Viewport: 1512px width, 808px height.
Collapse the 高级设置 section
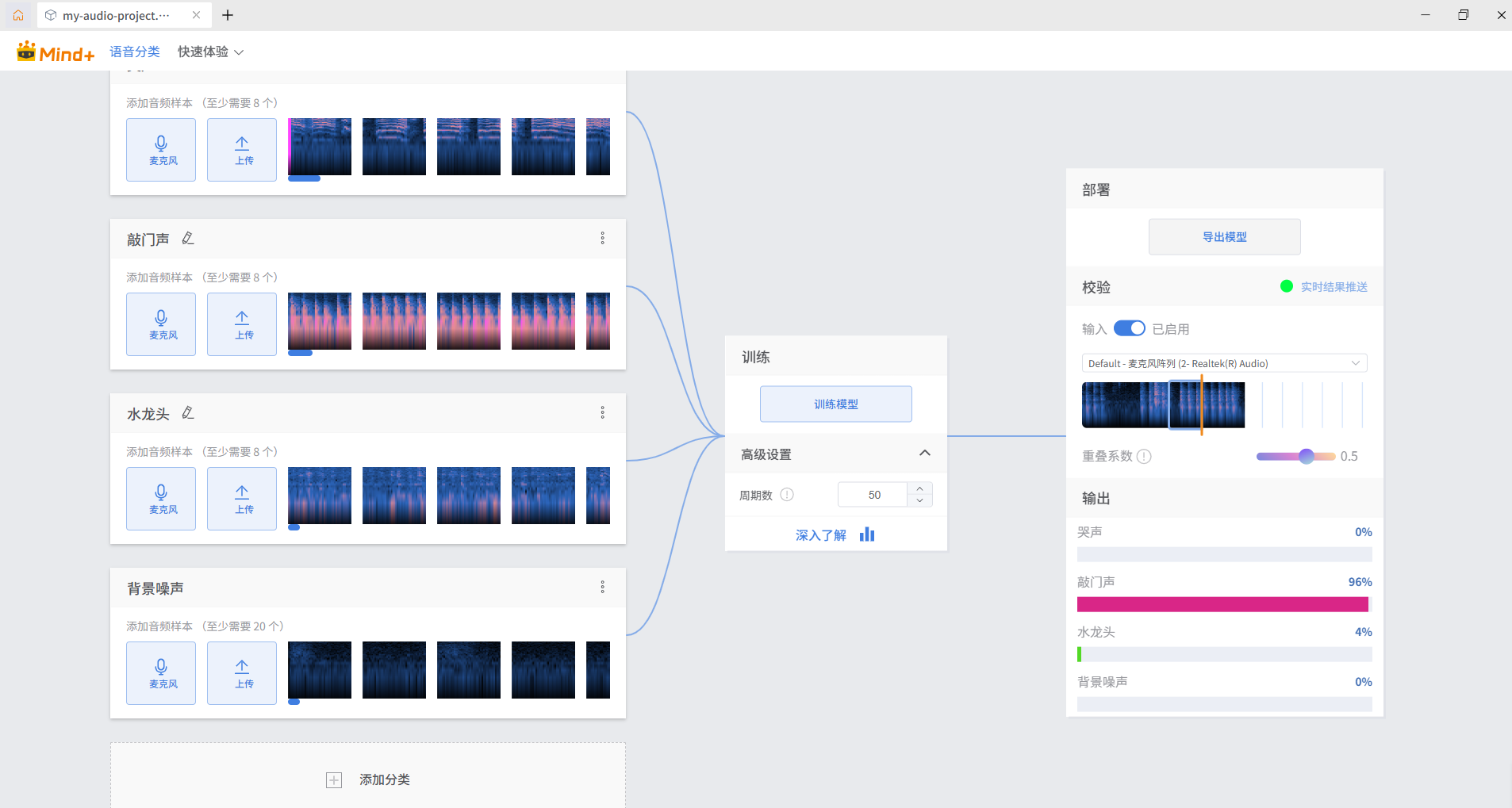[x=924, y=454]
